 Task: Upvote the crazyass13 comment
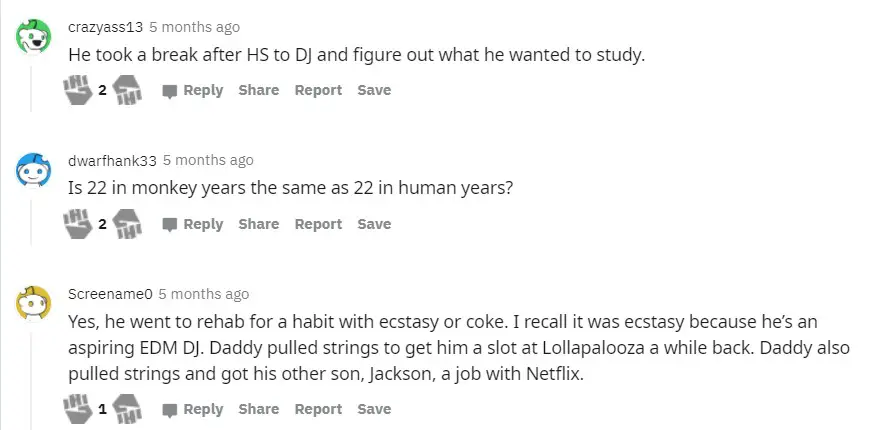79,90
